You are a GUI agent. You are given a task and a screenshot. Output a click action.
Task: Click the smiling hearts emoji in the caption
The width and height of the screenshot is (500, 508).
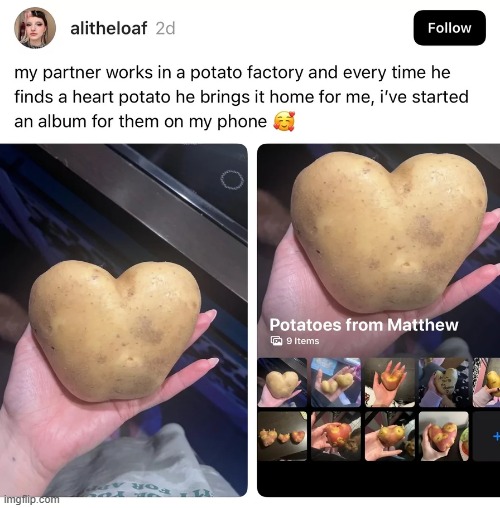(x=284, y=122)
